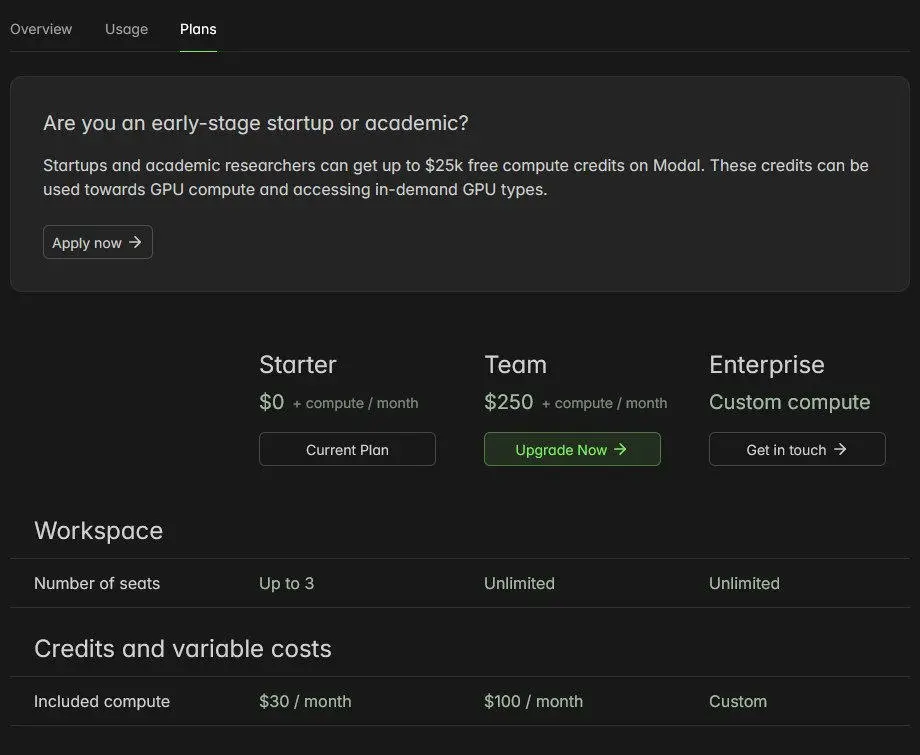
Task: Click the Included compute row label
Action: (102, 702)
